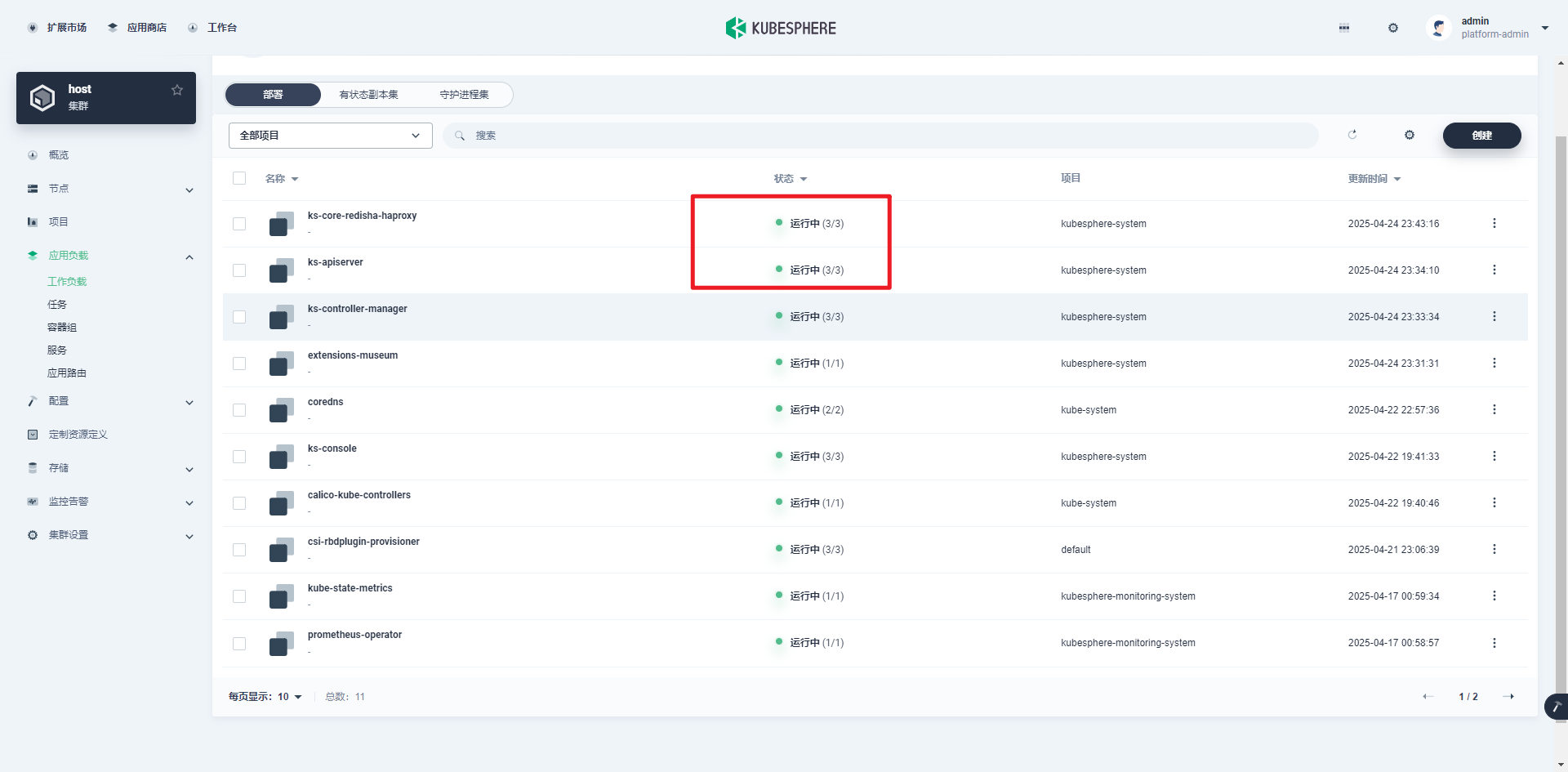Select checkbox for extensions-museum

click(x=239, y=364)
